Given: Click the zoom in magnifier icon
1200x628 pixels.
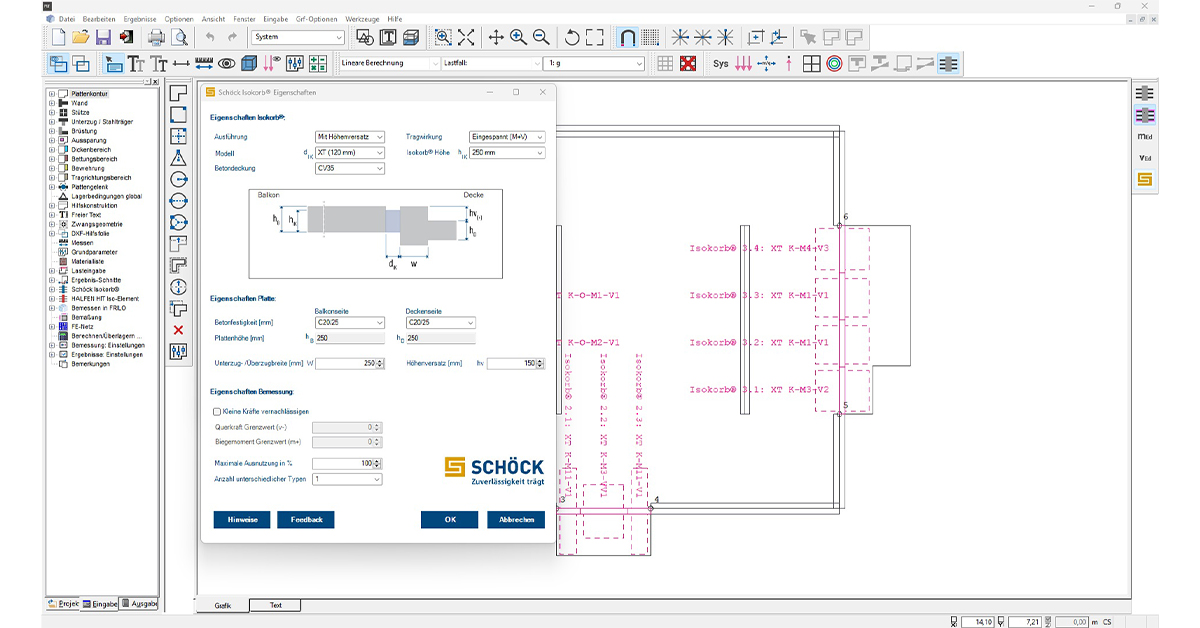Looking at the screenshot, I should (518, 38).
